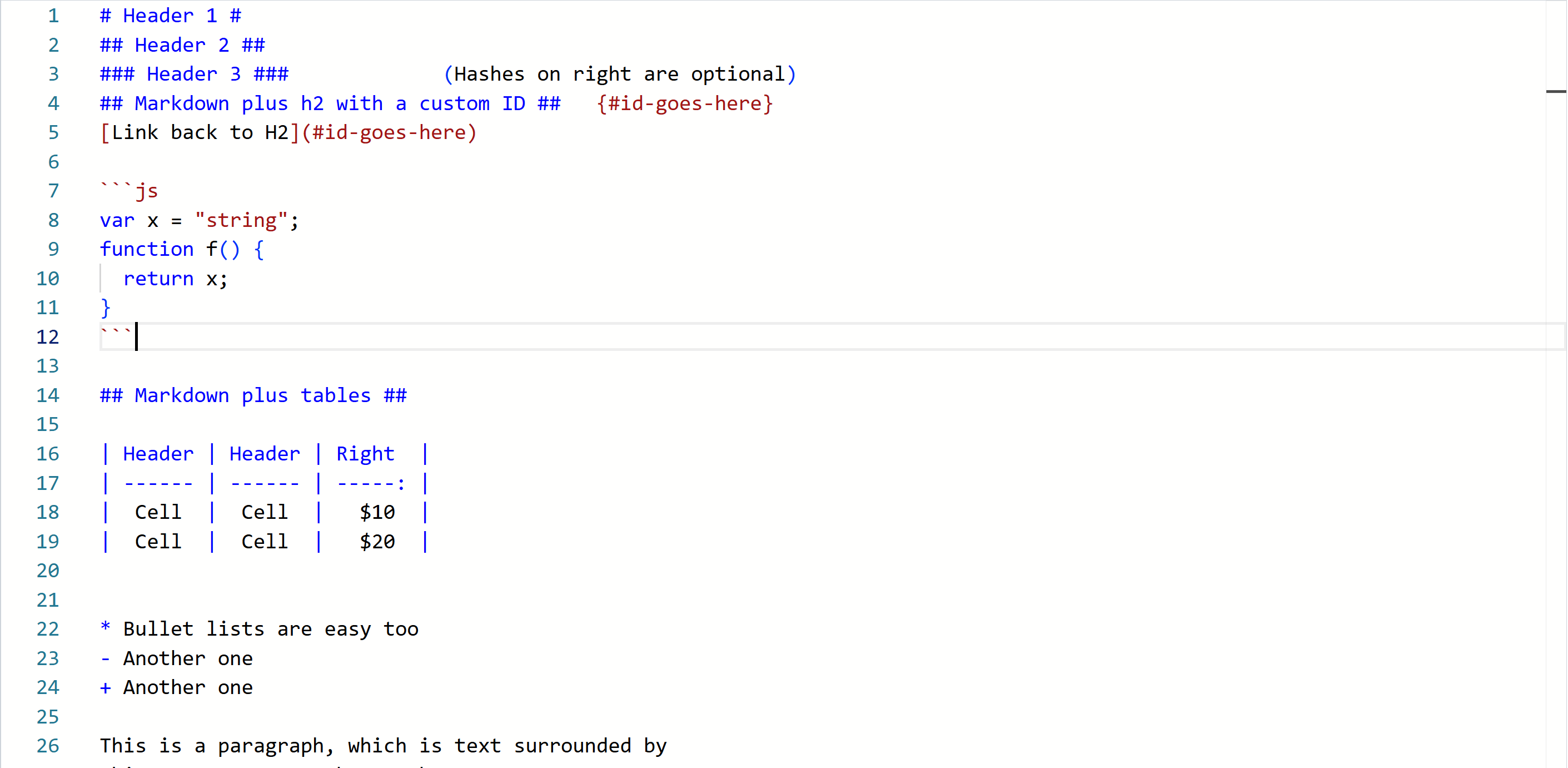Screen dimensions: 1568x768
Task: Click 'Bullet lists are easy too' text
Action: (x=271, y=629)
